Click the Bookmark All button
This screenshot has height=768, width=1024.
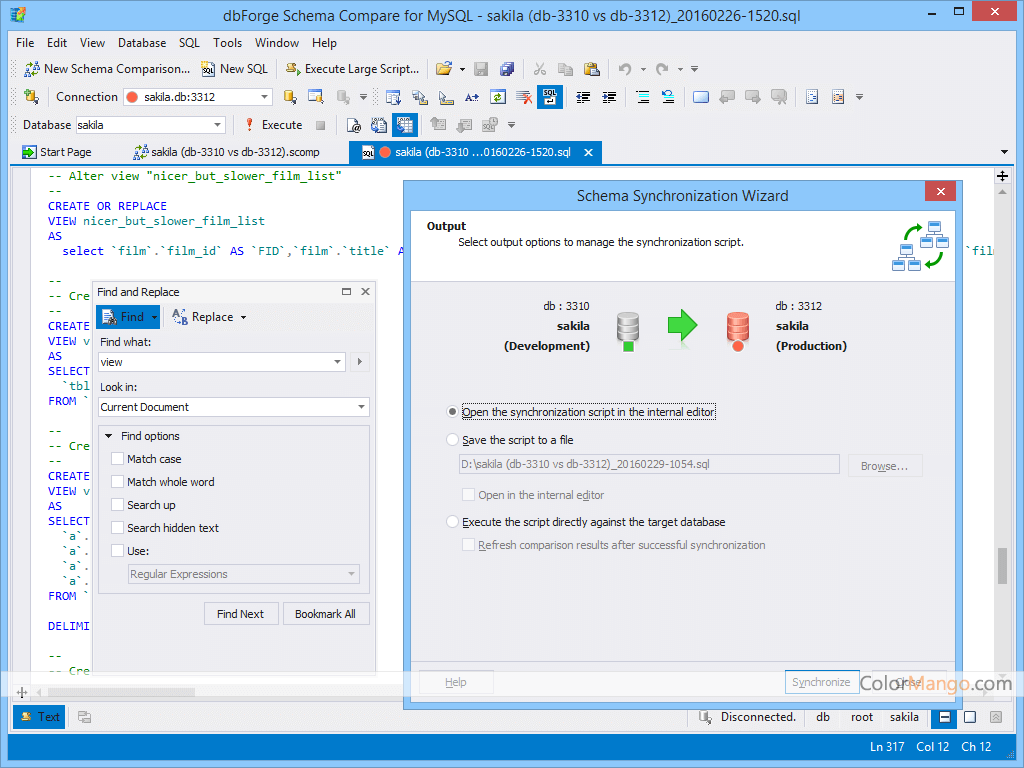325,614
